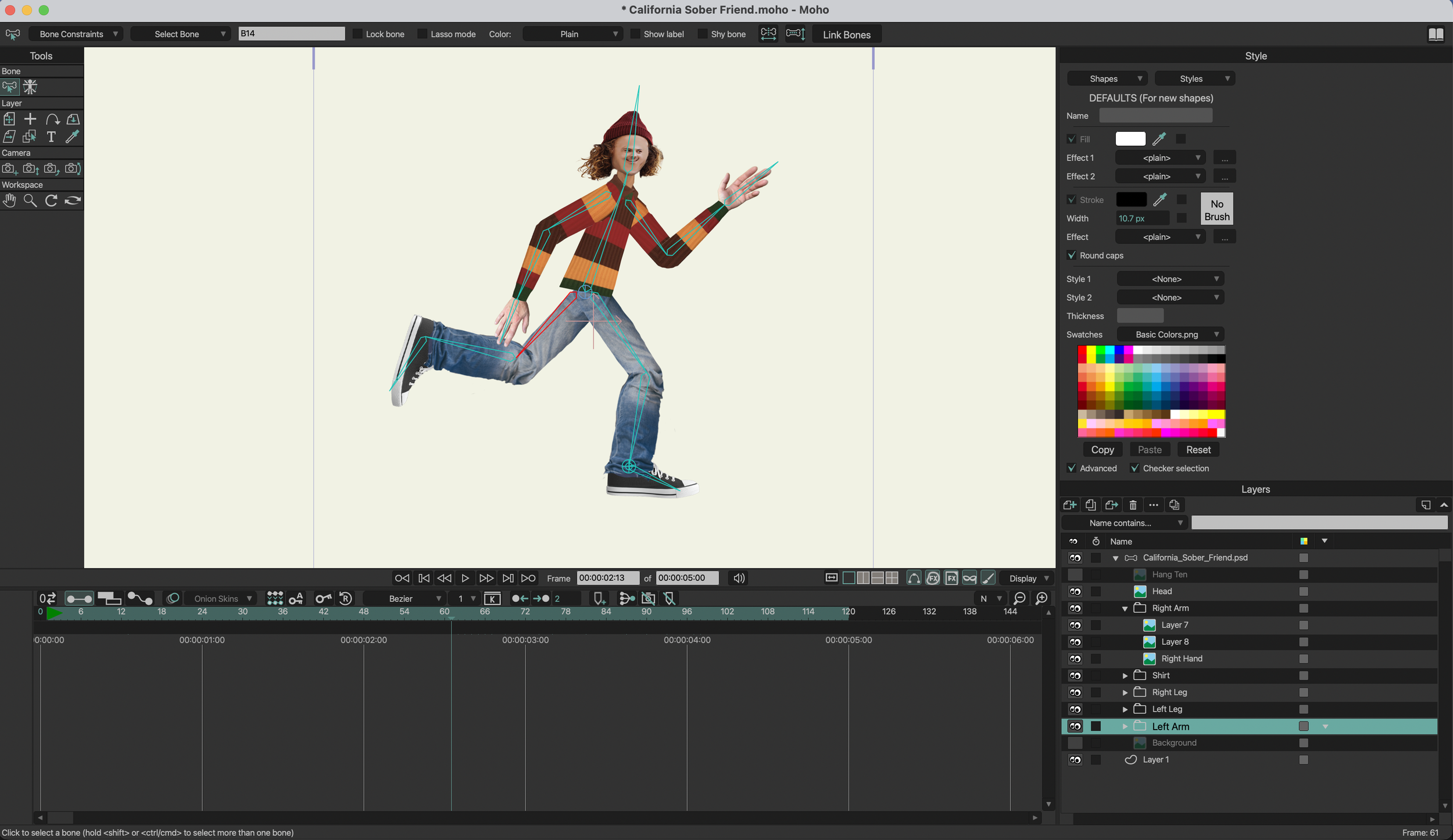Viewport: 1453px width, 840px height.
Task: Hide the Head layer visibility
Action: (1075, 591)
